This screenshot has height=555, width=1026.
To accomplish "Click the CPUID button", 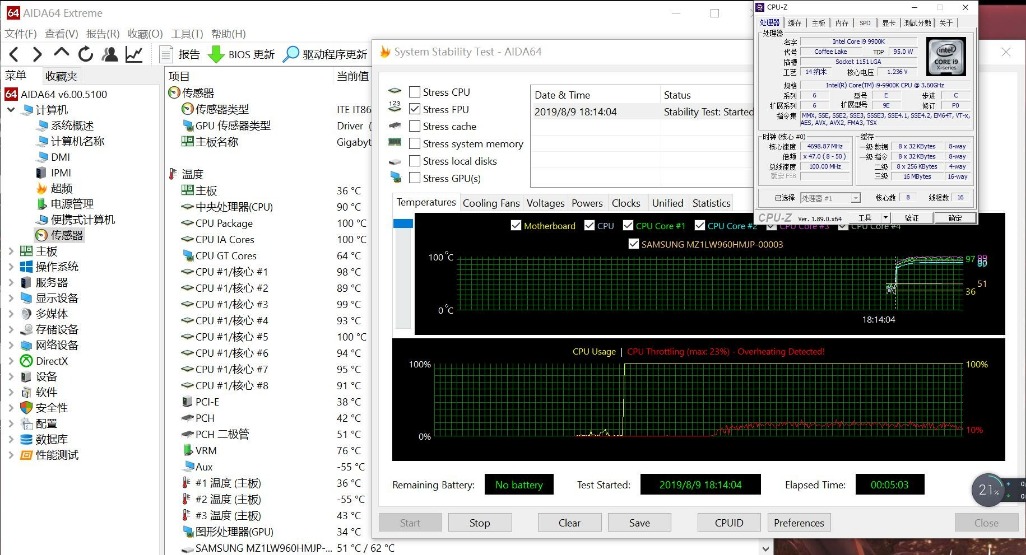I will pyautogui.click(x=729, y=523).
